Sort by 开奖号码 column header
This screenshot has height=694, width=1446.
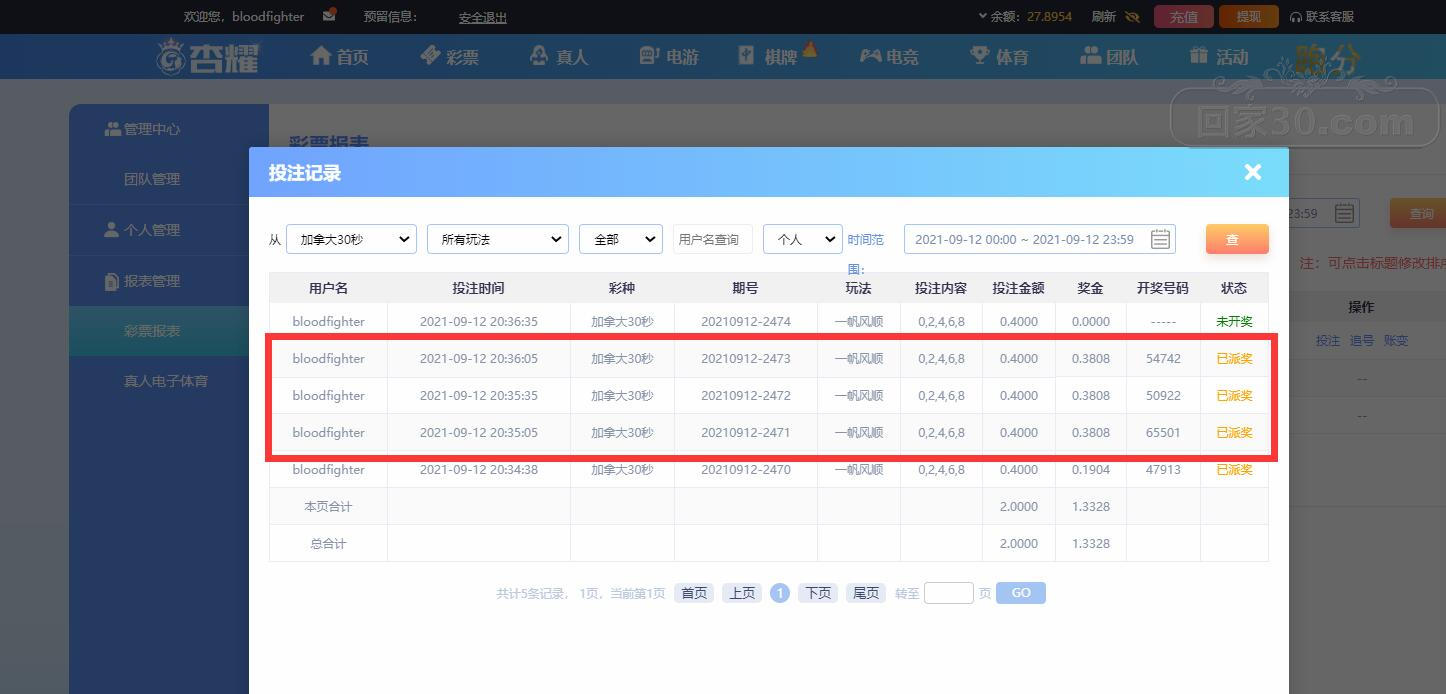pyautogui.click(x=1163, y=288)
